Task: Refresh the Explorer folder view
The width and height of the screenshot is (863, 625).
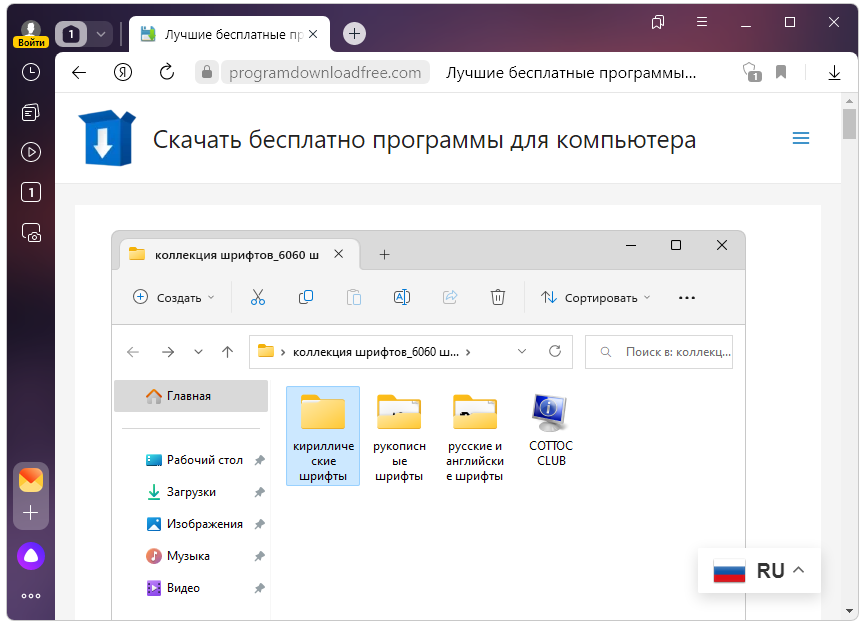Action: coord(555,352)
